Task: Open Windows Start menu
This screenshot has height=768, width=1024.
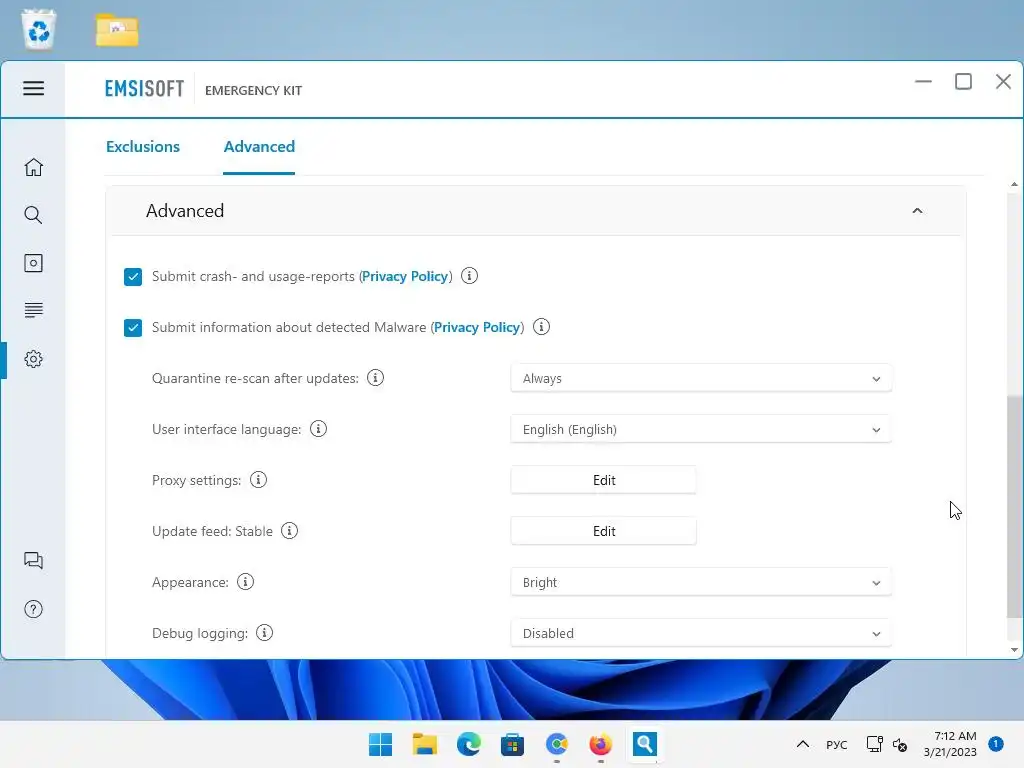Action: [x=380, y=744]
